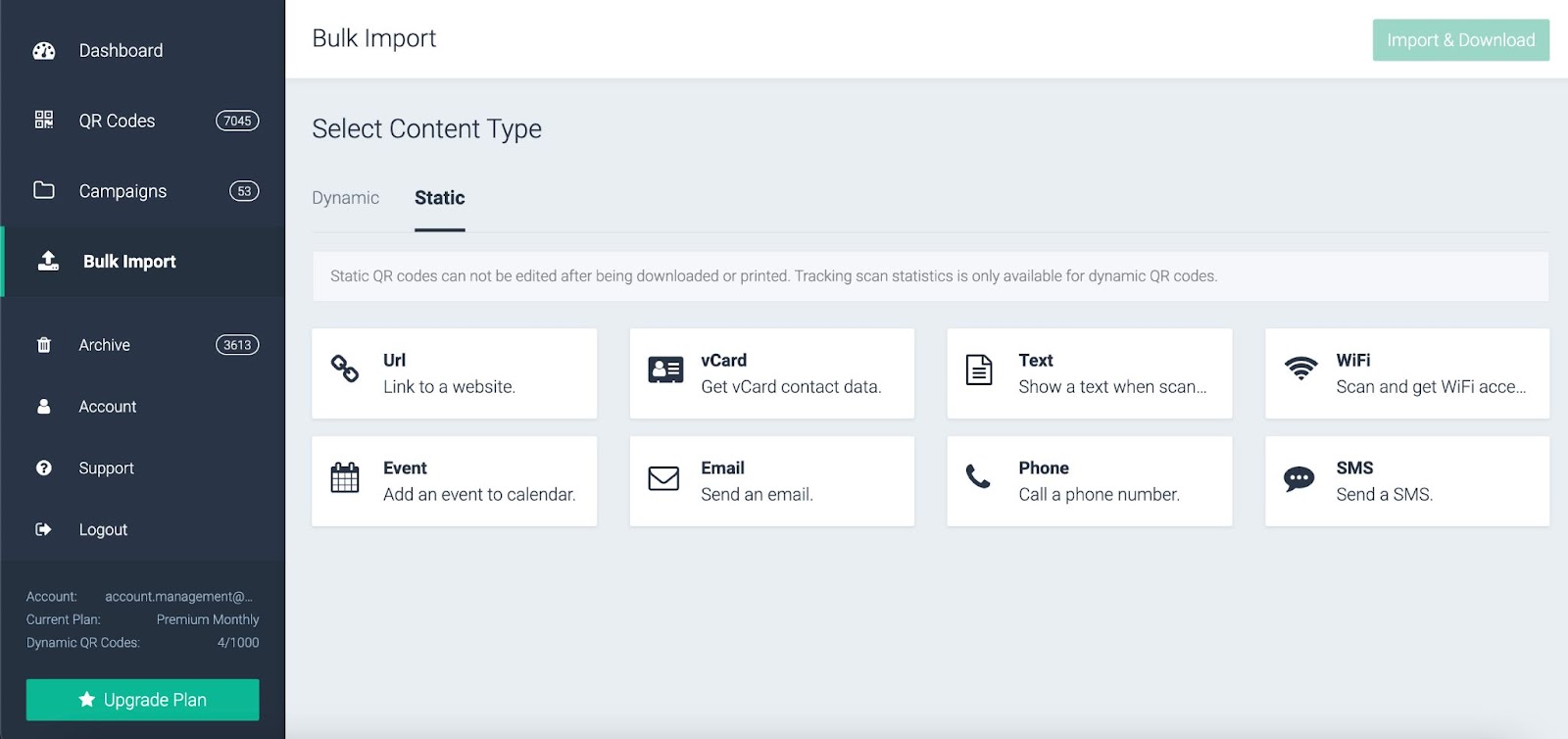The height and width of the screenshot is (739, 1568).
Task: Open the Account page
Action: point(143,407)
